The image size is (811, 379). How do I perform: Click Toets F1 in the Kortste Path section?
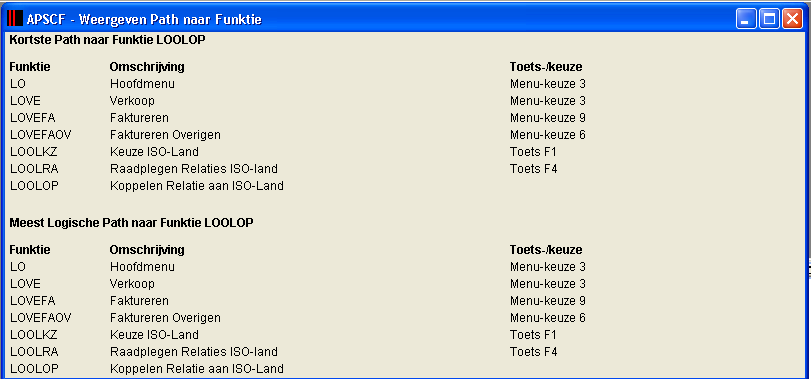coord(533,152)
